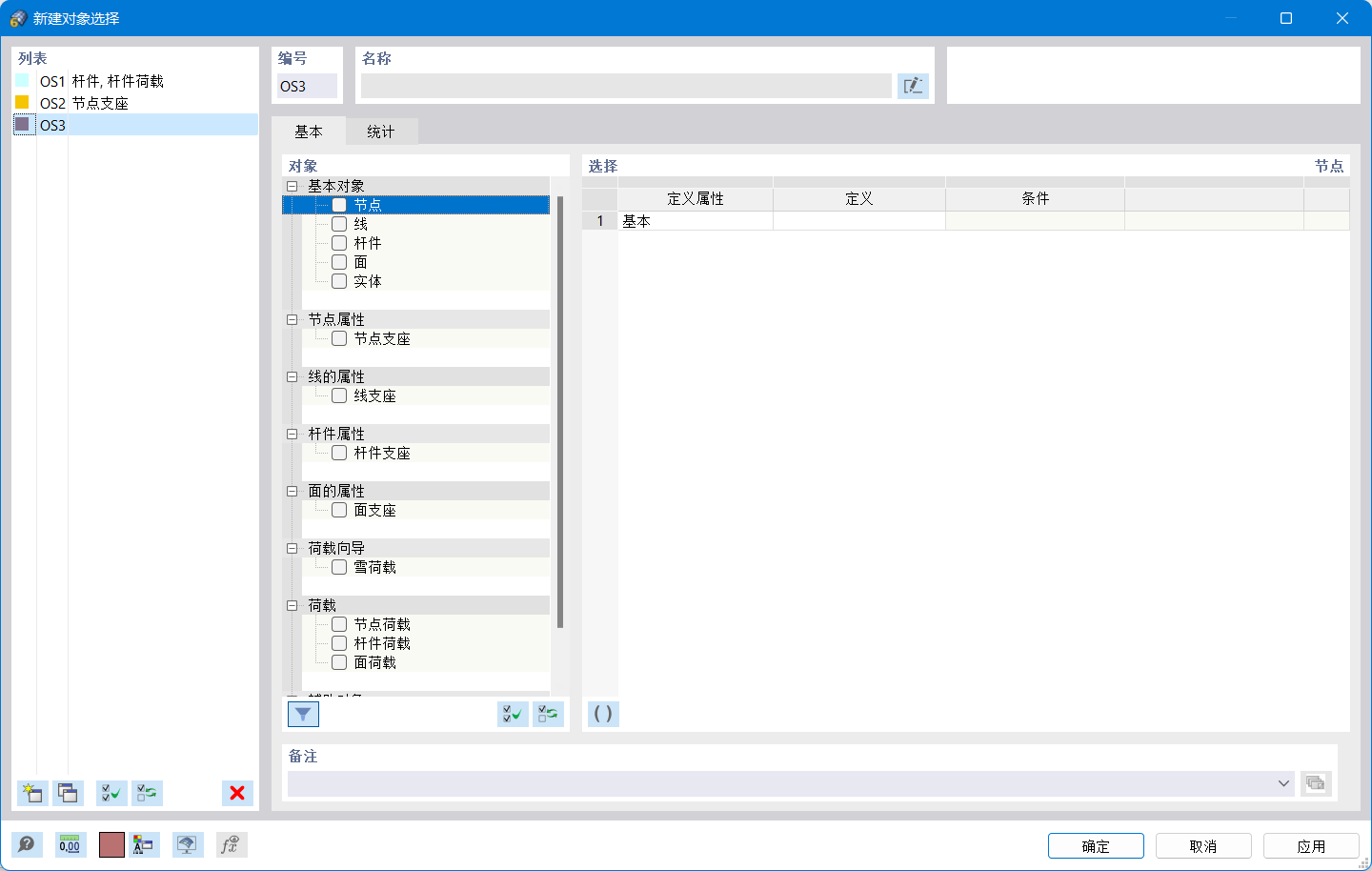Screen dimensions: 1372x871
Task: Collapse the 荷载 group in the object tree
Action: point(292,604)
